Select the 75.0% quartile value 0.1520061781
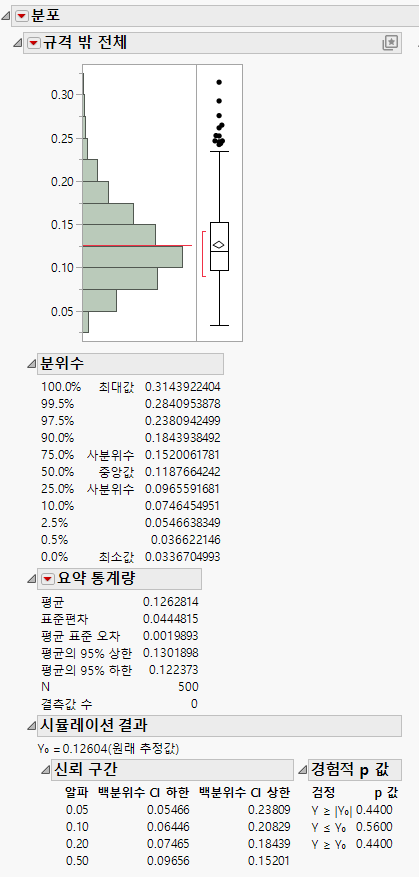Screen dimensions: 419x877 (x=182, y=455)
